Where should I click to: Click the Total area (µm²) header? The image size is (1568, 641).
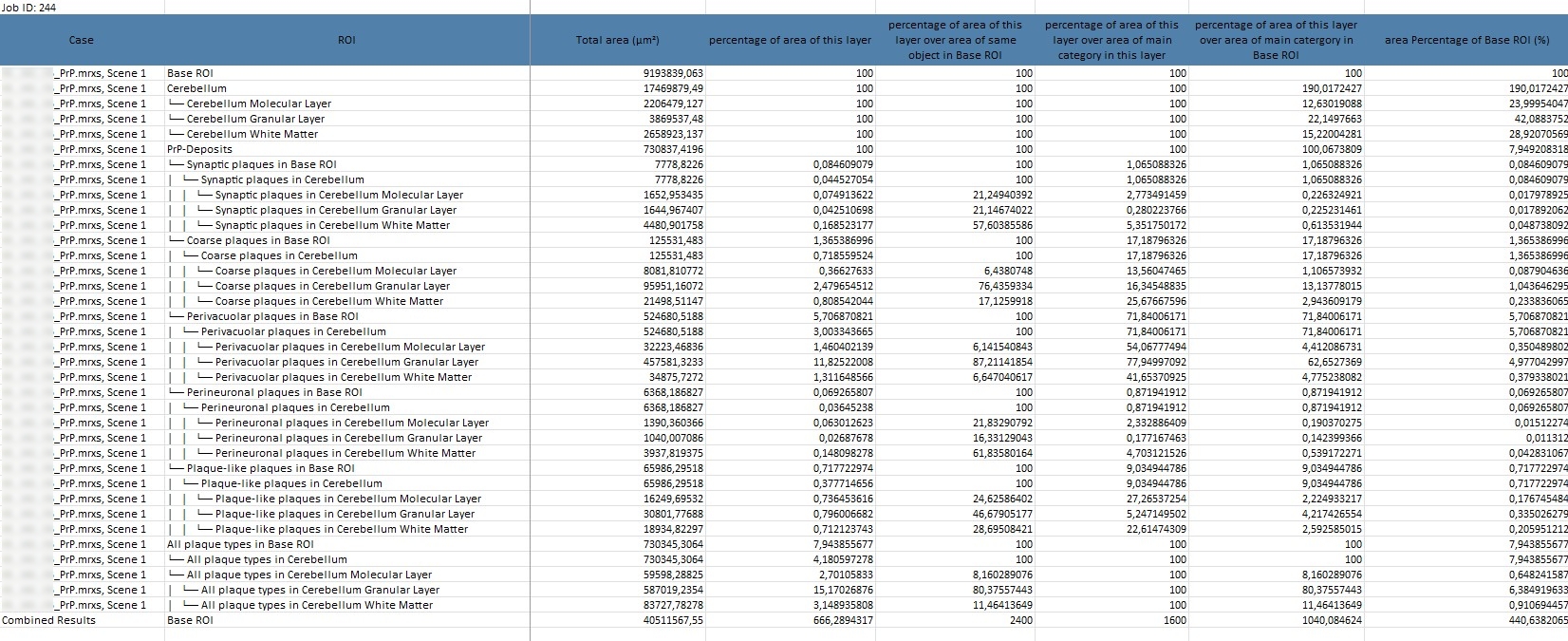pyautogui.click(x=617, y=40)
